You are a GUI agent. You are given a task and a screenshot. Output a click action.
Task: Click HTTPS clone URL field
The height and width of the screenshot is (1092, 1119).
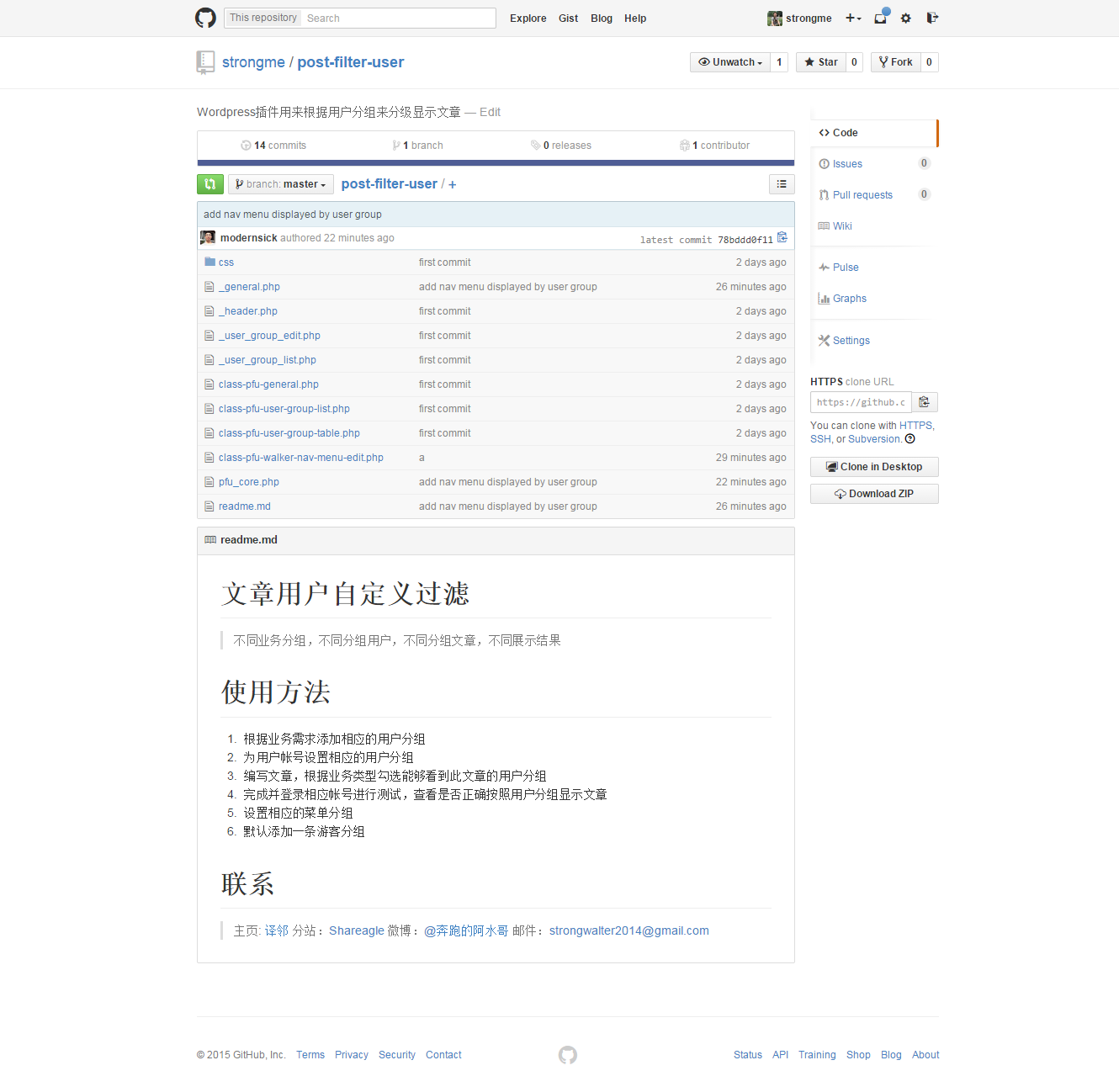(861, 402)
